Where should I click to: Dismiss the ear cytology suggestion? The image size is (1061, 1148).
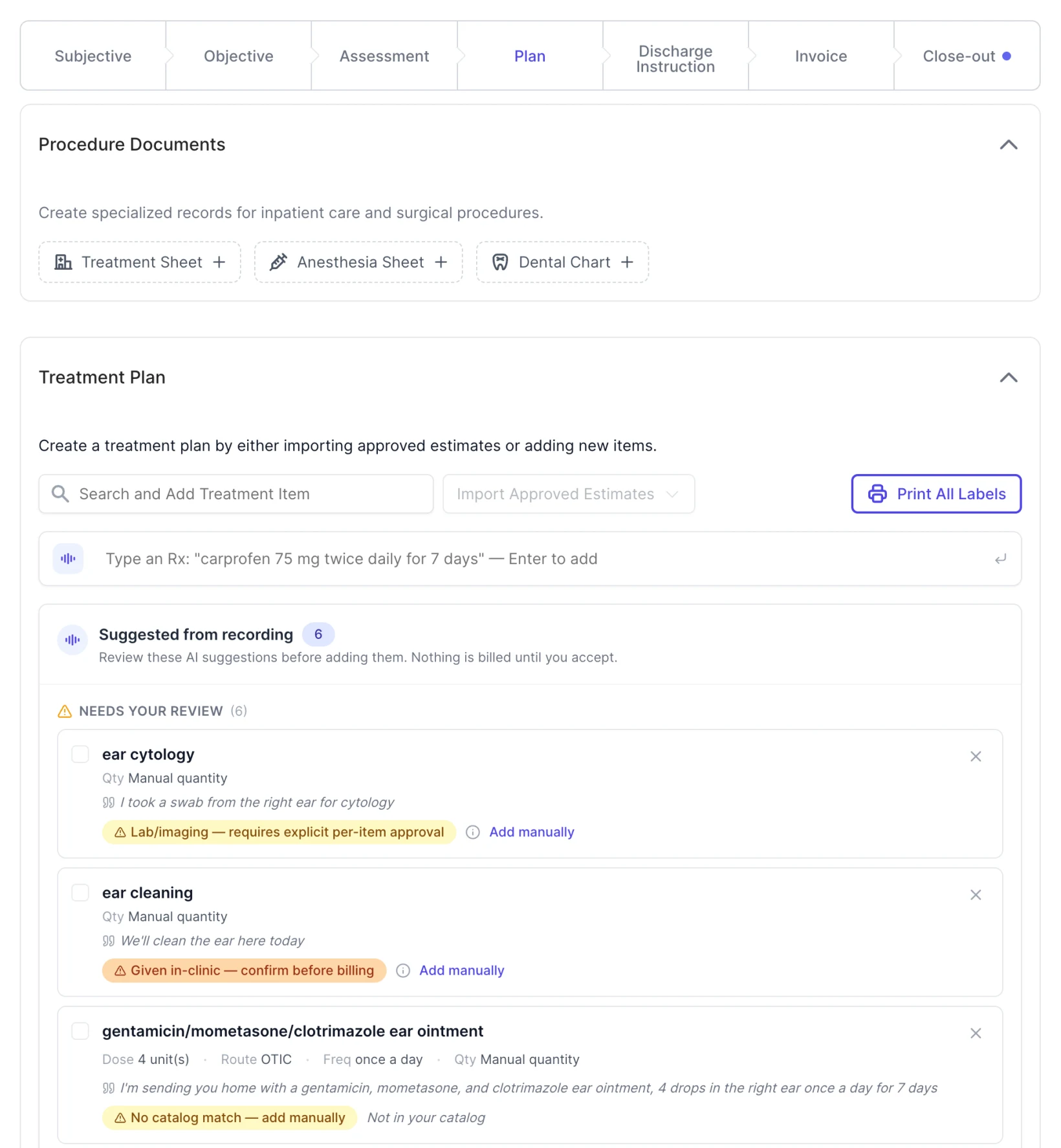(x=976, y=756)
